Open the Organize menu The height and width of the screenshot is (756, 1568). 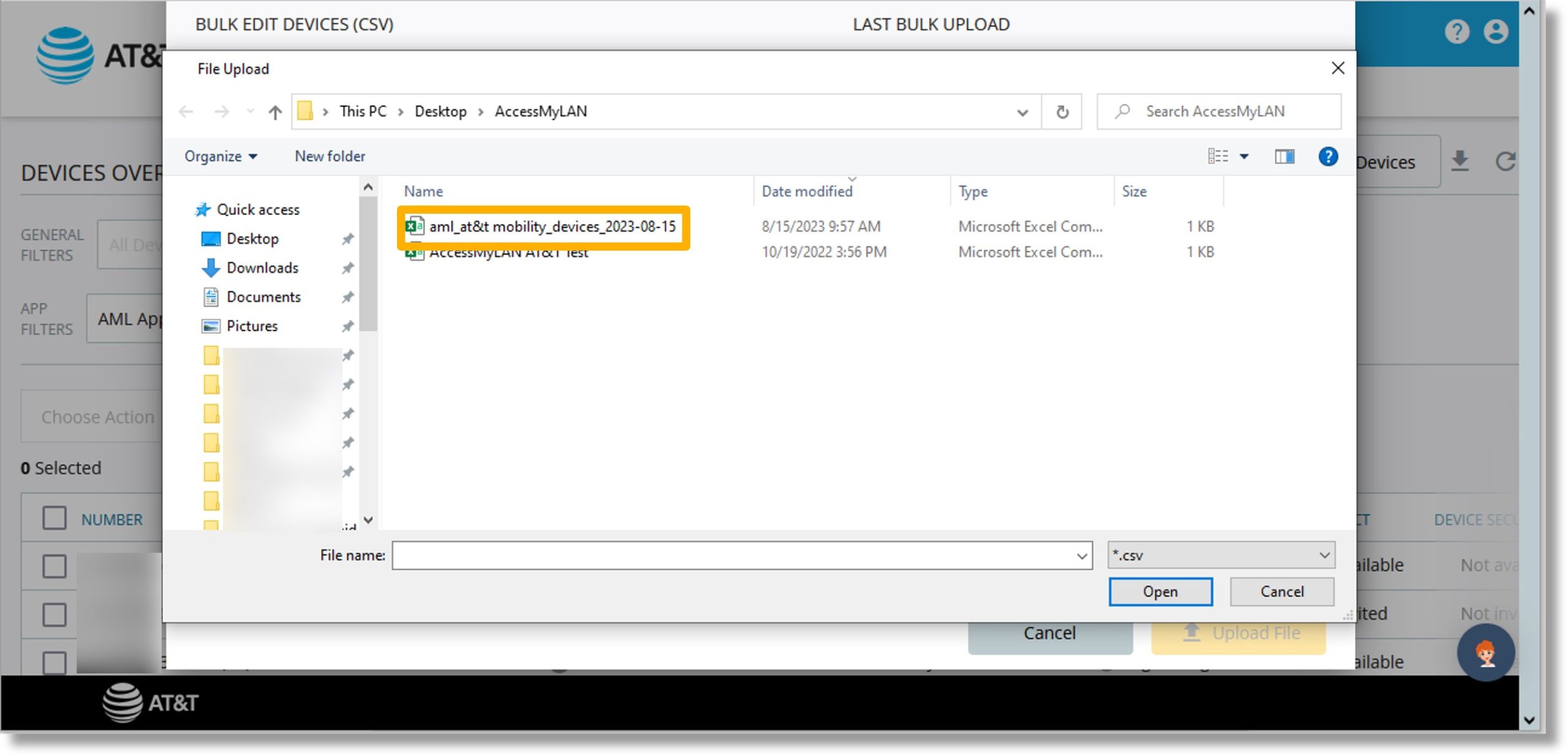pos(221,156)
